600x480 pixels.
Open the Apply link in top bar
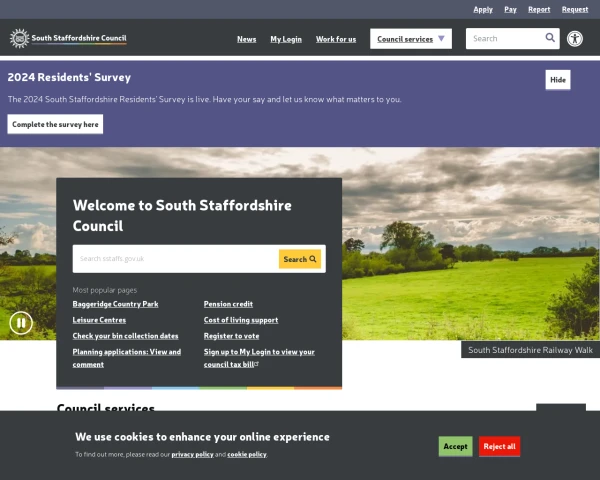[483, 10]
